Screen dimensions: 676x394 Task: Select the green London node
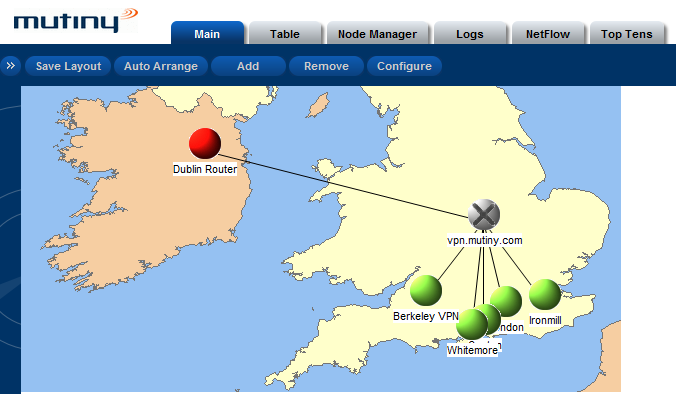tap(506, 301)
